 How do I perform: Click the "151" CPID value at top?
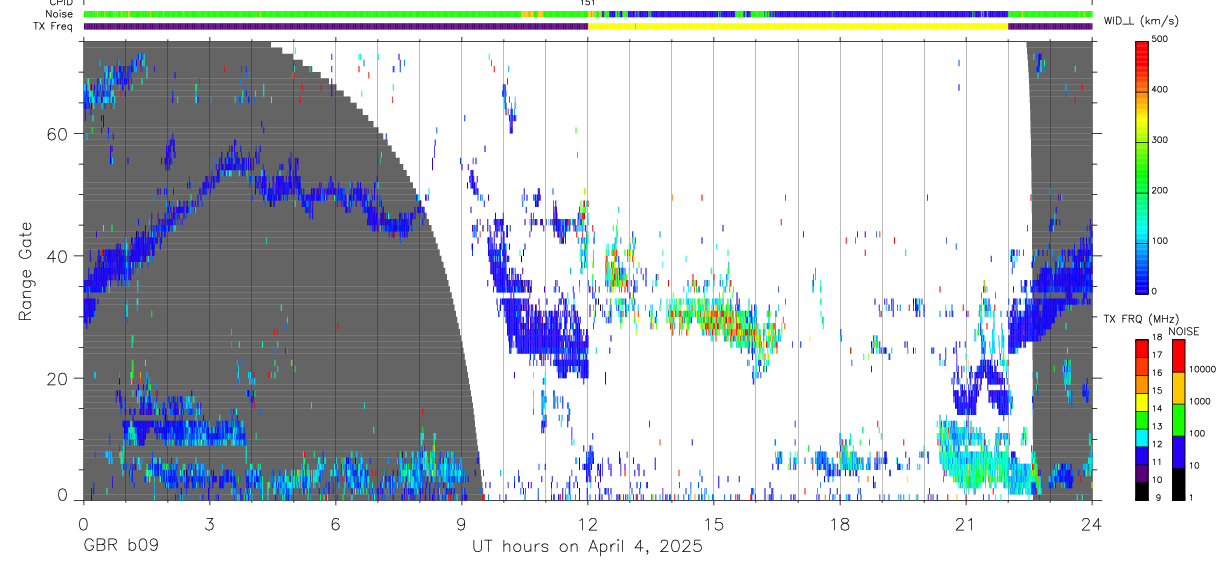pyautogui.click(x=588, y=3)
